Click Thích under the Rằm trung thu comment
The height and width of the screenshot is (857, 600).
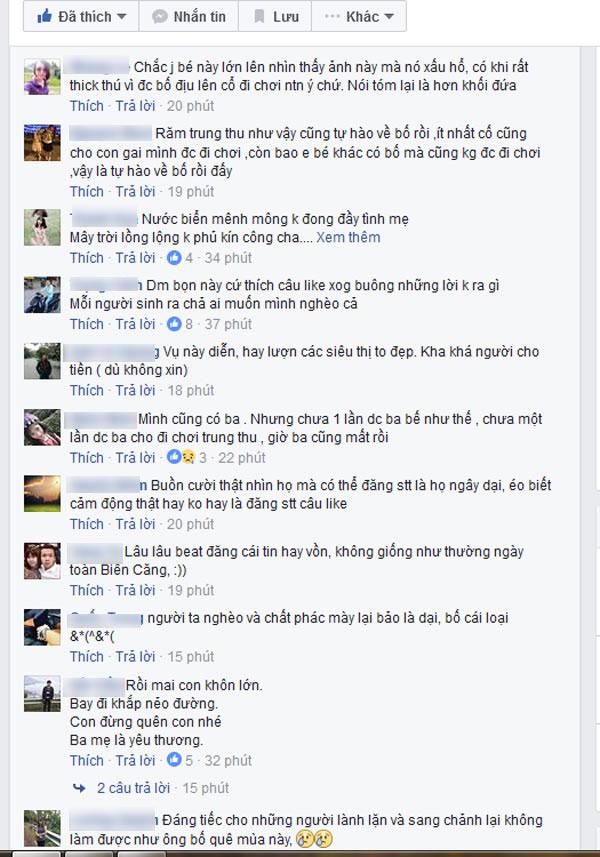pyautogui.click(x=86, y=191)
